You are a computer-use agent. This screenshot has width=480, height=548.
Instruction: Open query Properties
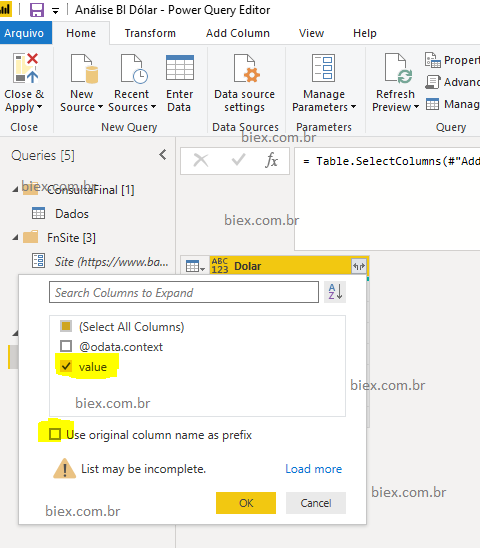click(x=452, y=60)
